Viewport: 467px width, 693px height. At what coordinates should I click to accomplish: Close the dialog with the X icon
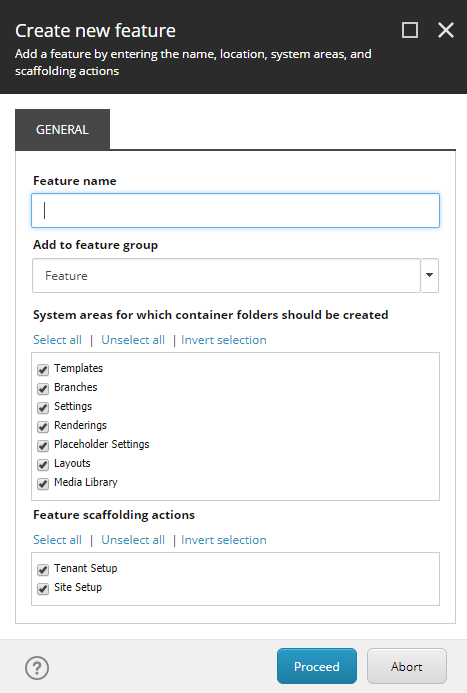pyautogui.click(x=445, y=30)
